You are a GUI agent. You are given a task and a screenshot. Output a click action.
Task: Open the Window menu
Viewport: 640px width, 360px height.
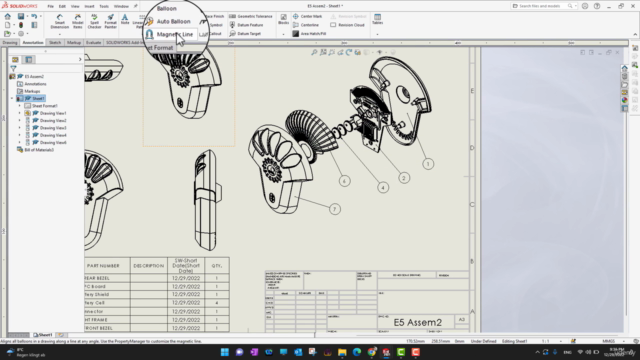pyautogui.click(x=121, y=6)
